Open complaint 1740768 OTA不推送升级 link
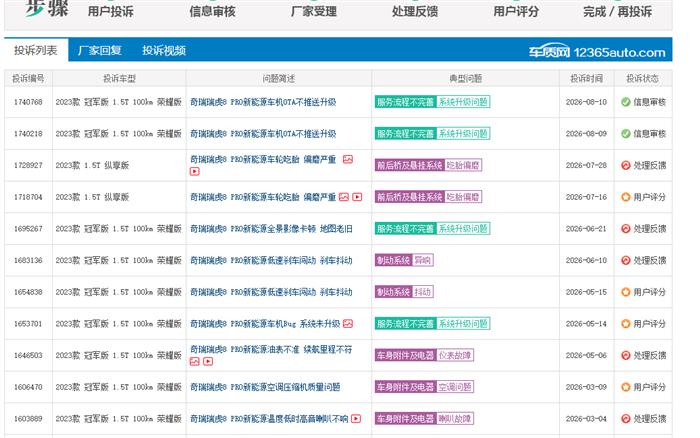700x438 pixels. pos(263,102)
